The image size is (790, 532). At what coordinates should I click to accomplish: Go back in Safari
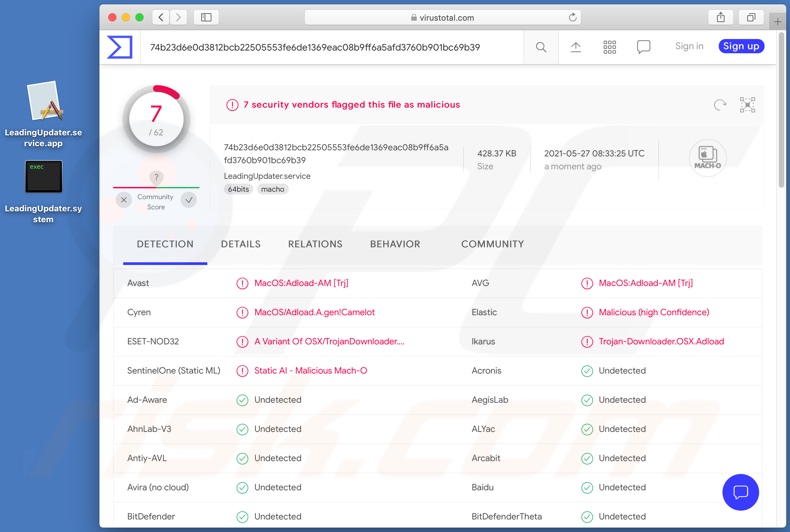(x=161, y=17)
